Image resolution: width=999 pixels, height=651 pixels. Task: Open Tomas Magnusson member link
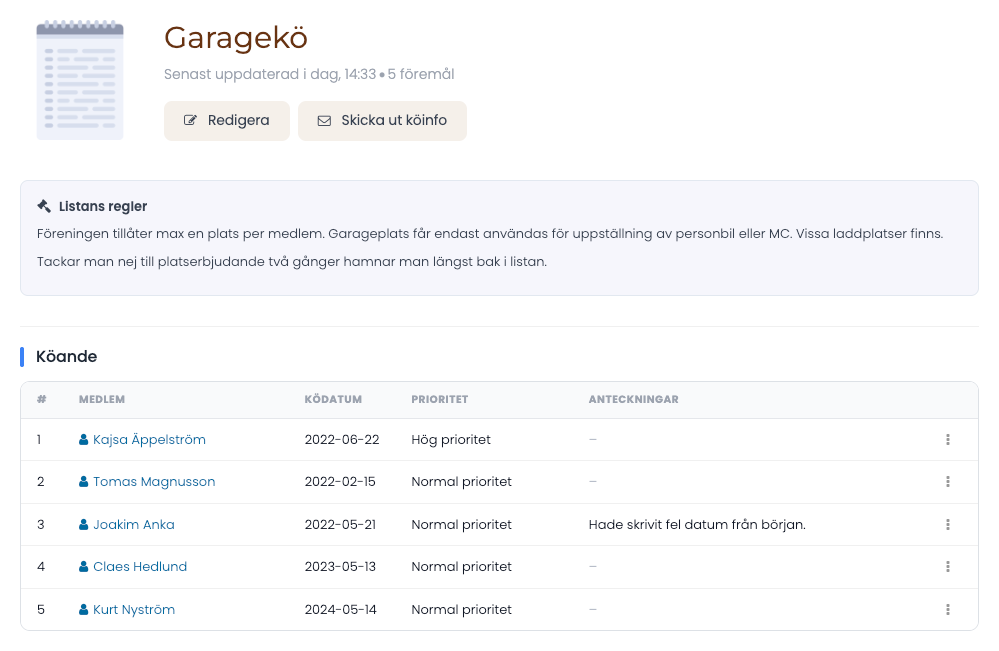154,482
